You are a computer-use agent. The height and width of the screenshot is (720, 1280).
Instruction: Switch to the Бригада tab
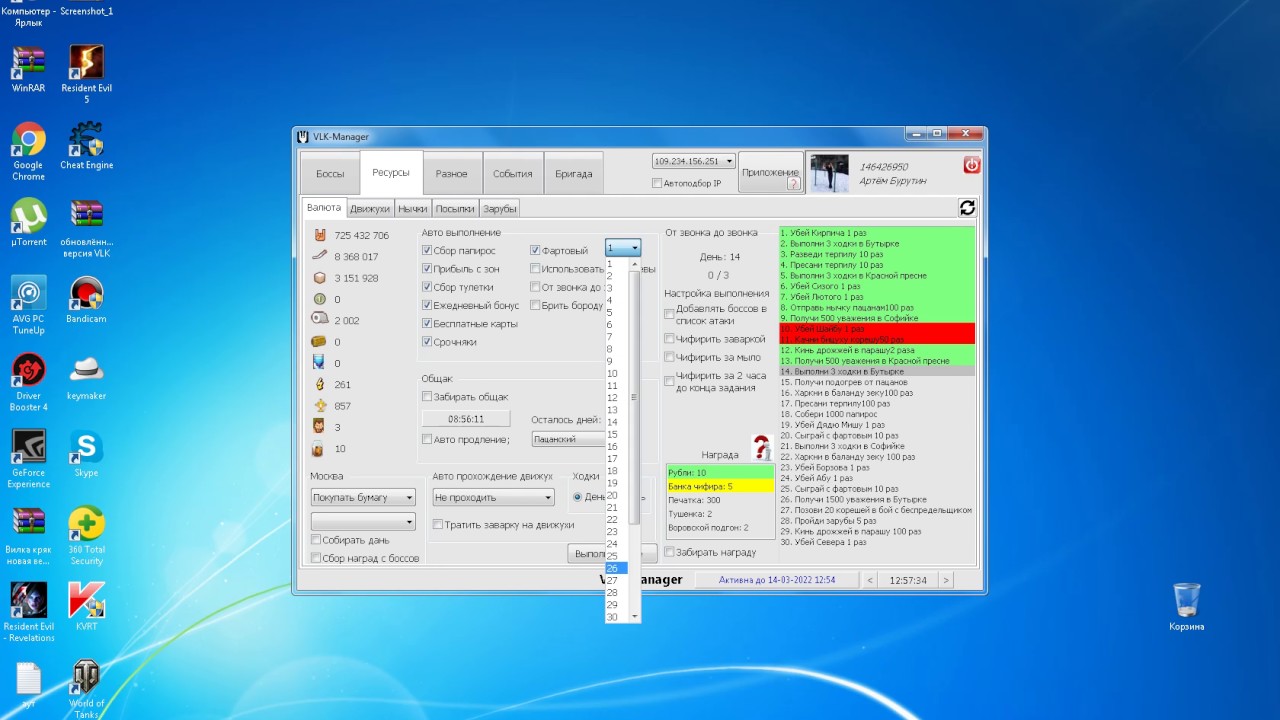(574, 173)
